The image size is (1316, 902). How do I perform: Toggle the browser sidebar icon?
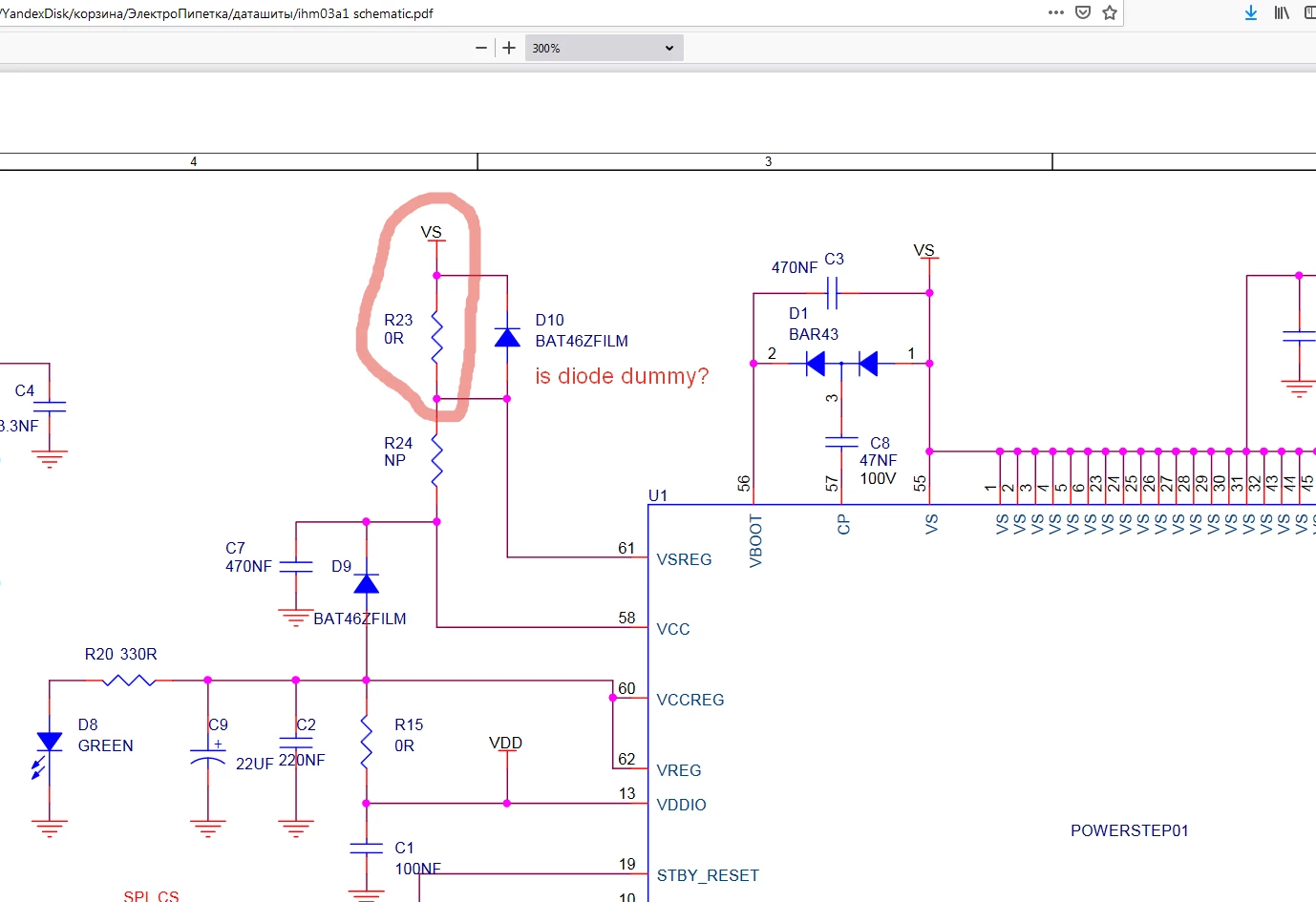click(1310, 12)
